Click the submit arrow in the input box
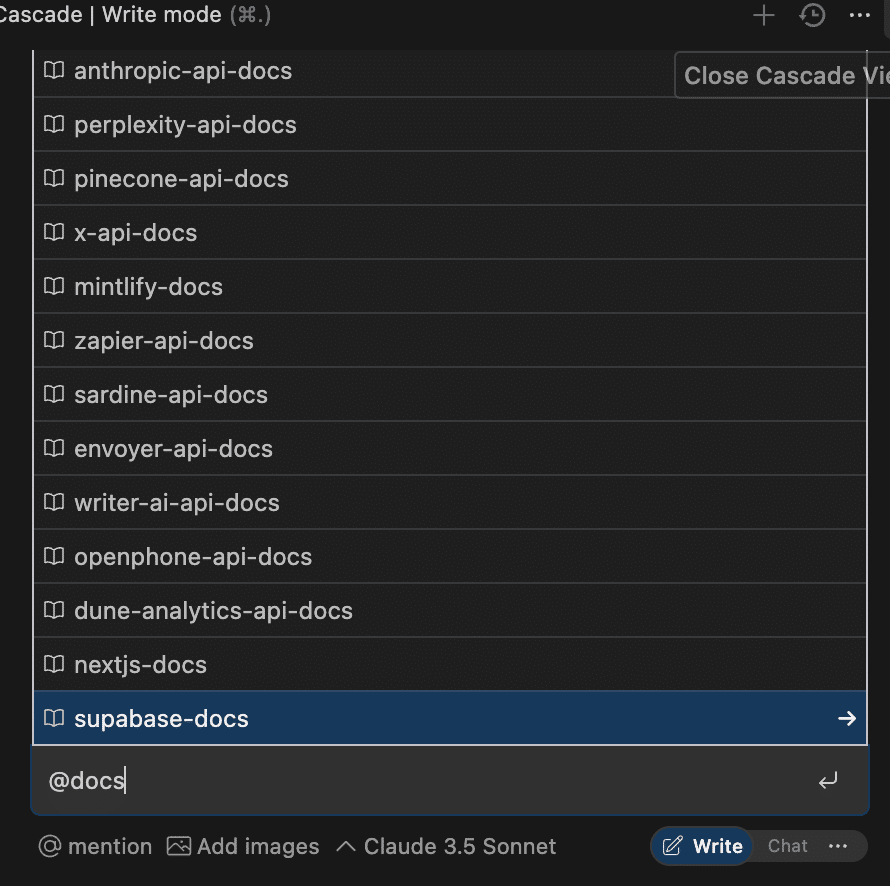890x886 pixels. [828, 781]
